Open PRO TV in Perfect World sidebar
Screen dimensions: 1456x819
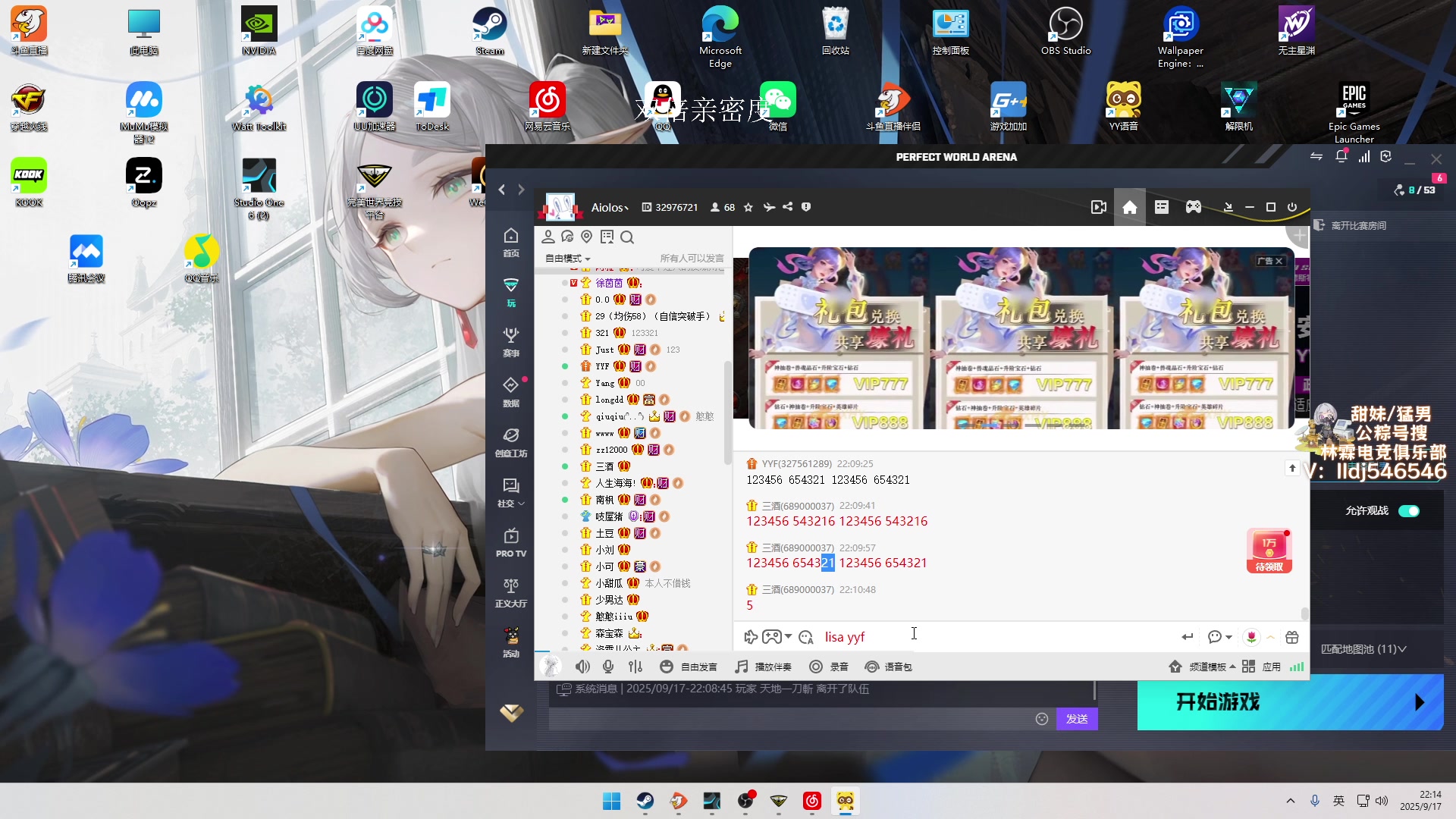tap(511, 543)
